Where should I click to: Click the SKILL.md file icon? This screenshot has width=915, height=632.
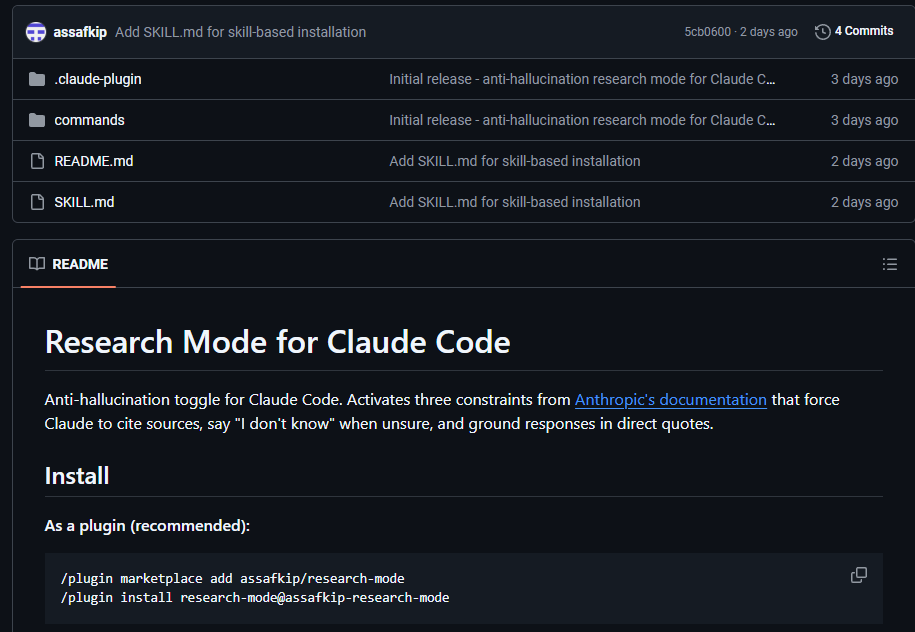[x=37, y=202]
